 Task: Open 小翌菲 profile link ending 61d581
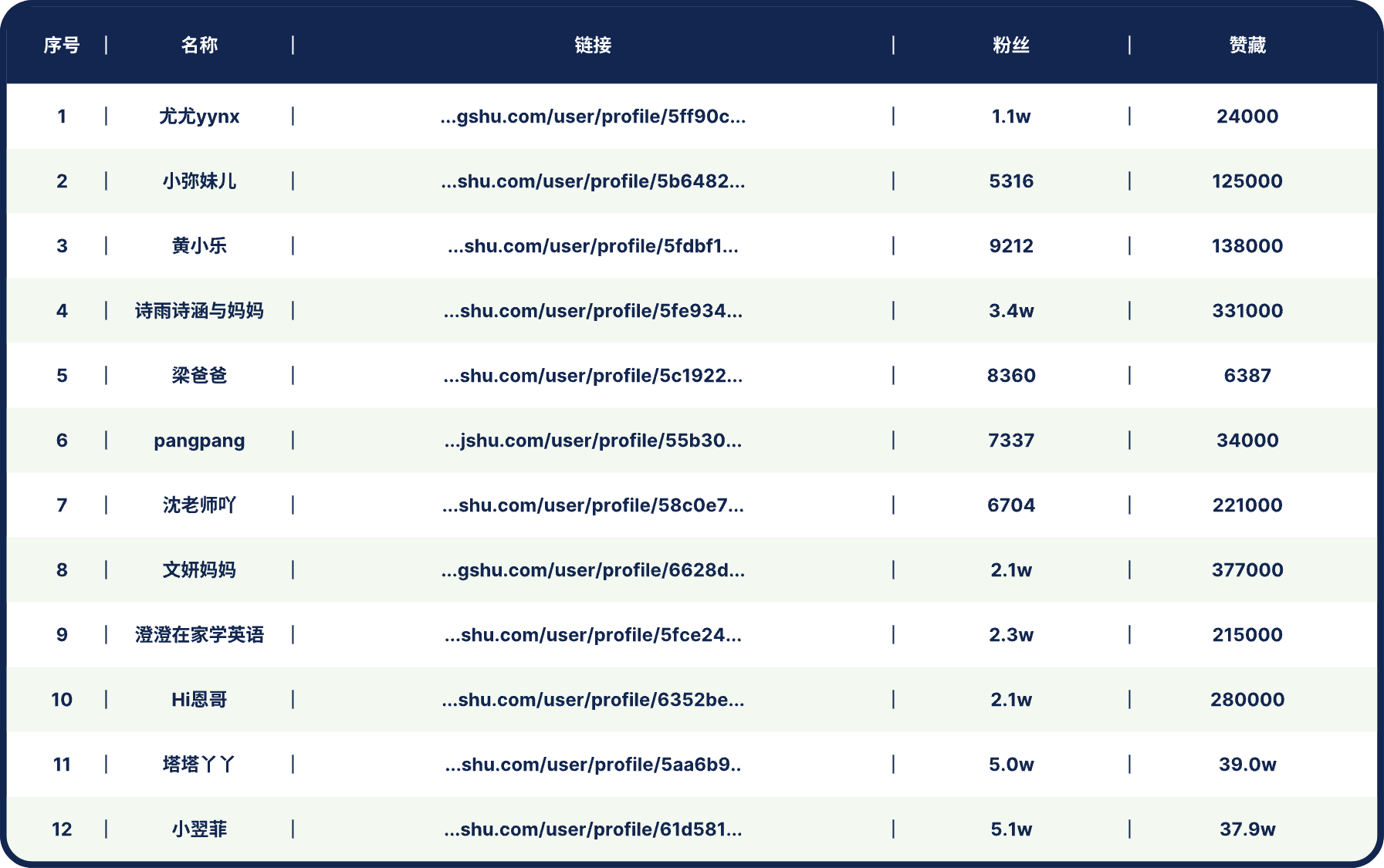click(593, 829)
